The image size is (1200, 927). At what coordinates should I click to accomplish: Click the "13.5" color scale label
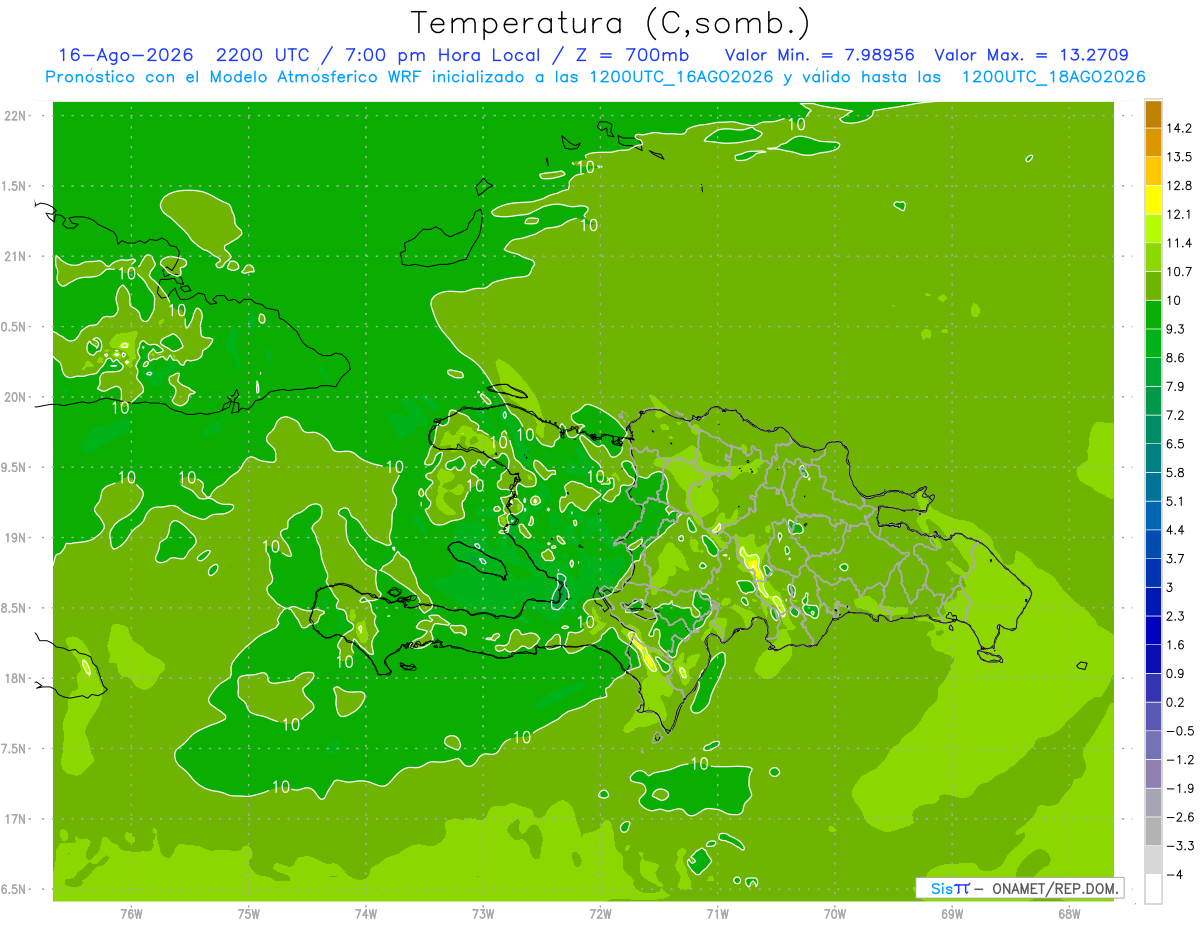point(1181,157)
